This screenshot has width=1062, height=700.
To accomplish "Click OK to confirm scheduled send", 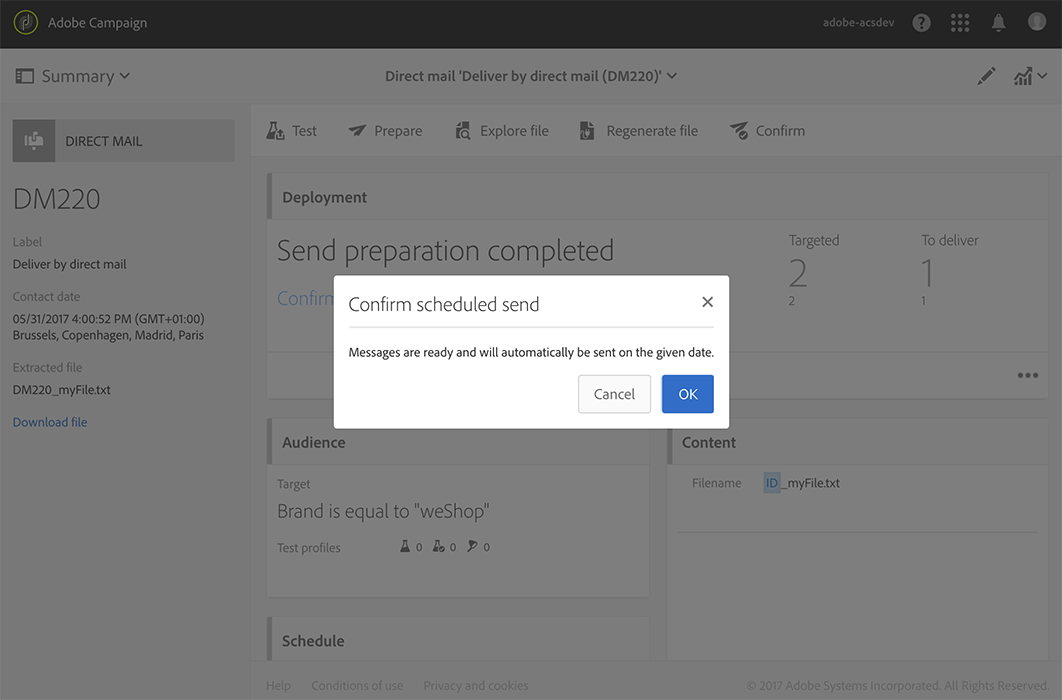I will tap(687, 394).
